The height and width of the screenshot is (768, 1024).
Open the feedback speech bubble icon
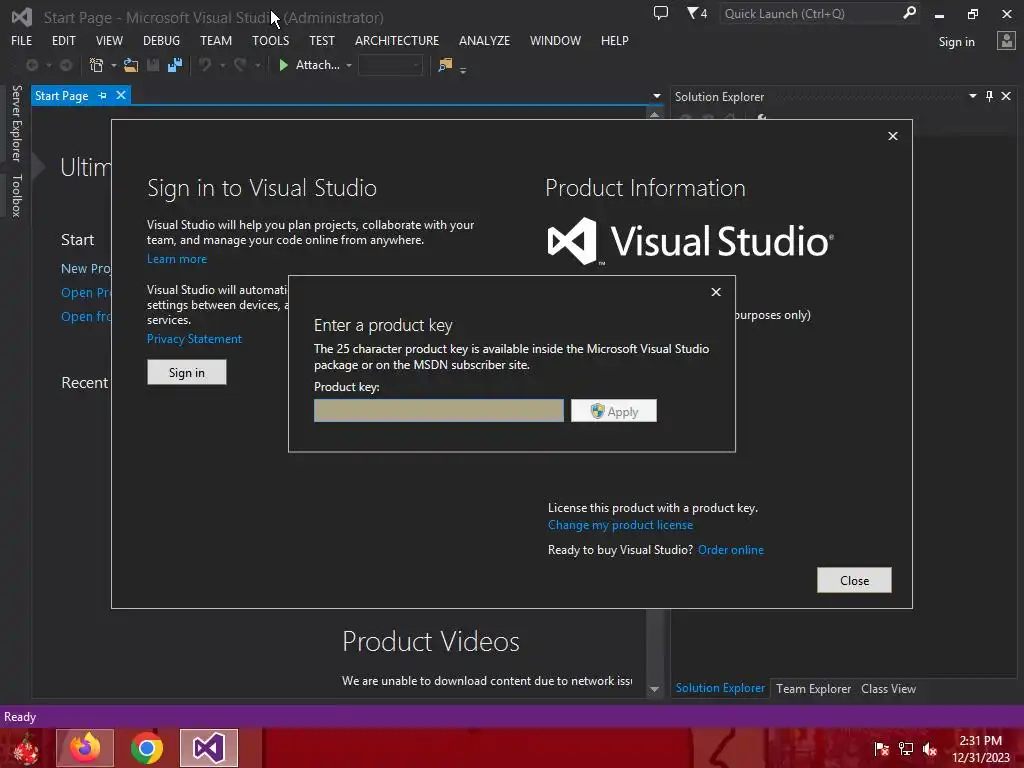(661, 13)
